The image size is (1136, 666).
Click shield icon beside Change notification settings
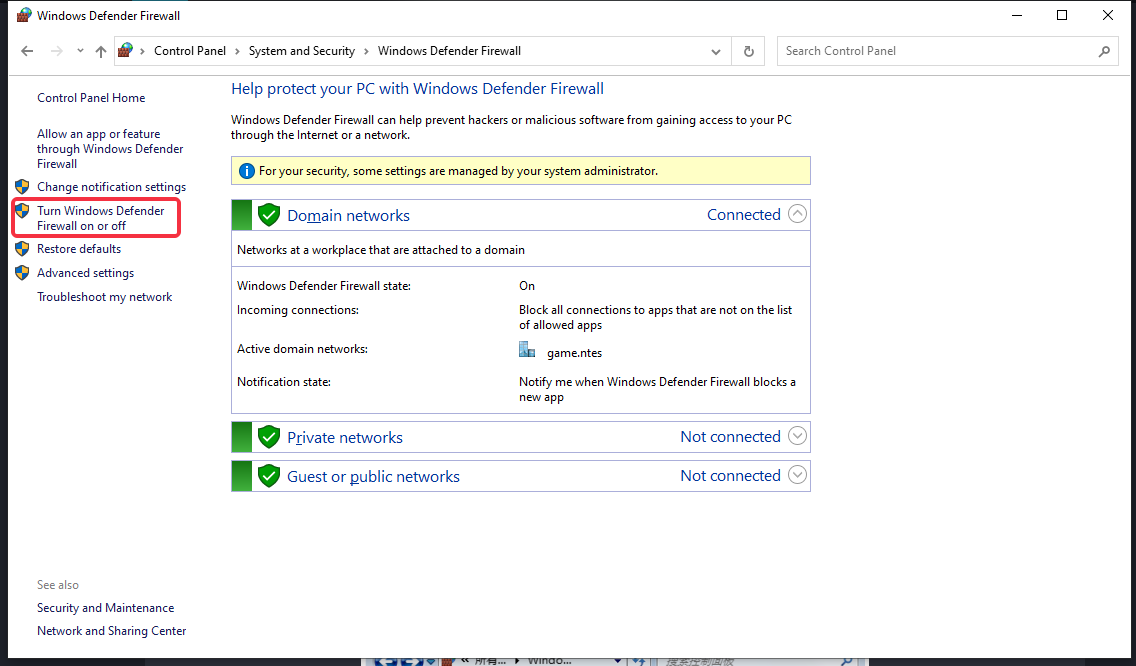(x=22, y=186)
